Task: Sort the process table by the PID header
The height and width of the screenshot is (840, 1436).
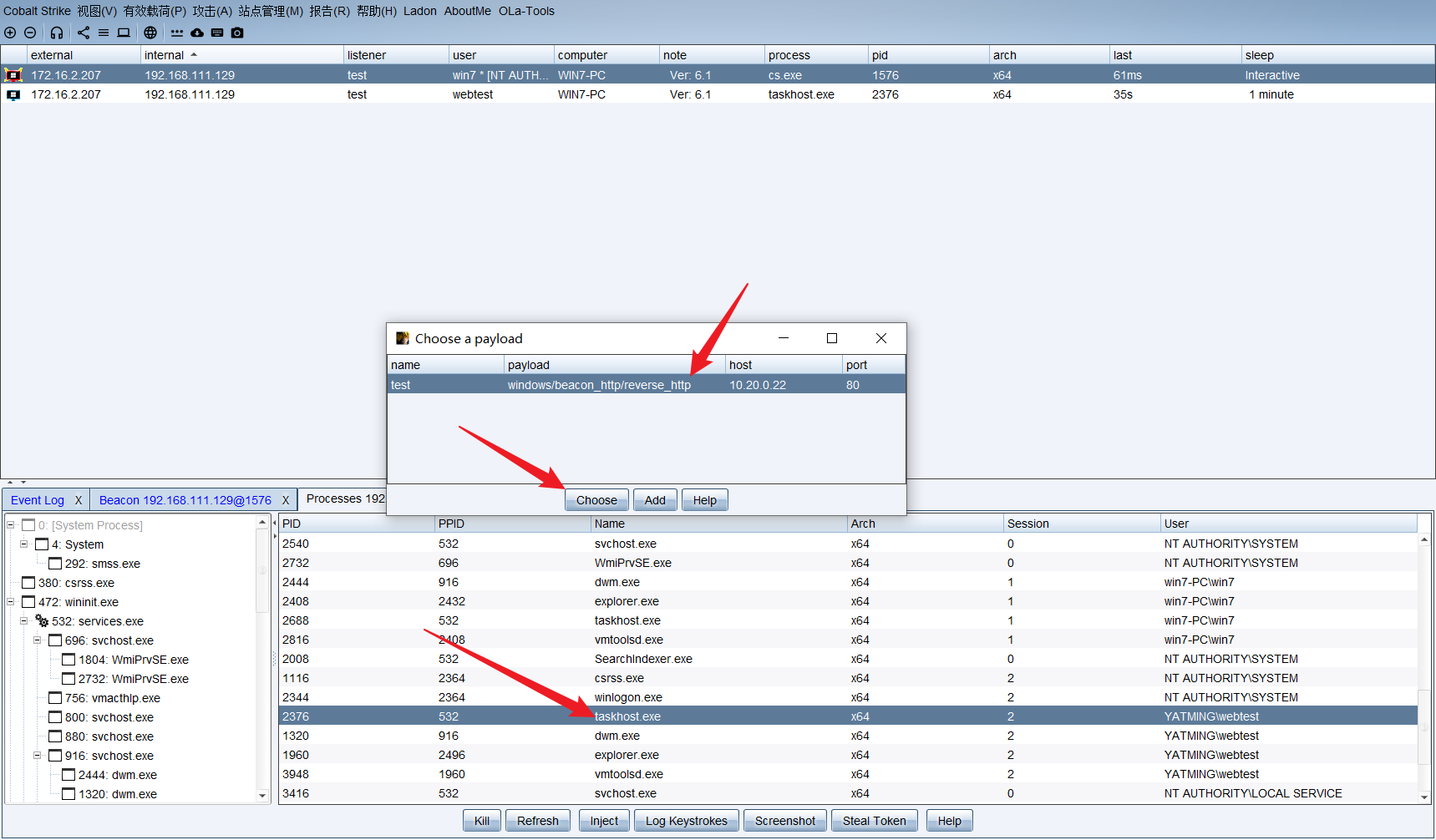Action: pyautogui.click(x=357, y=524)
